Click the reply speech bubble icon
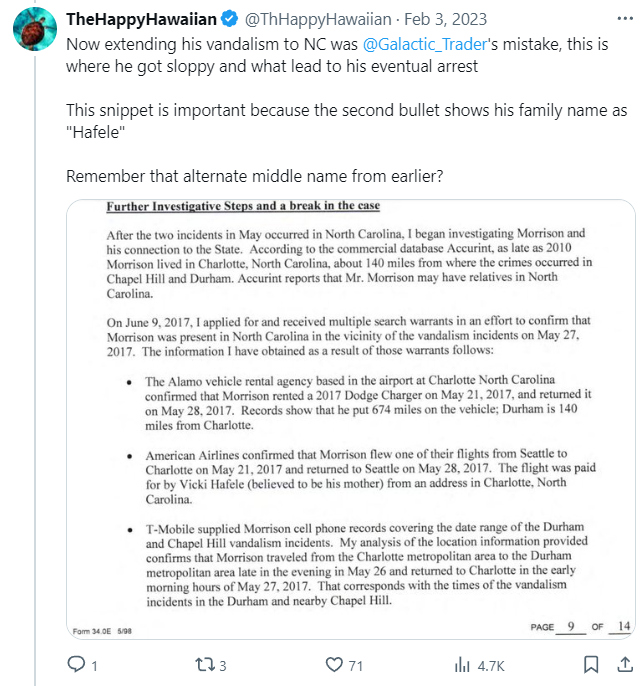This screenshot has width=641, height=686. (75, 664)
